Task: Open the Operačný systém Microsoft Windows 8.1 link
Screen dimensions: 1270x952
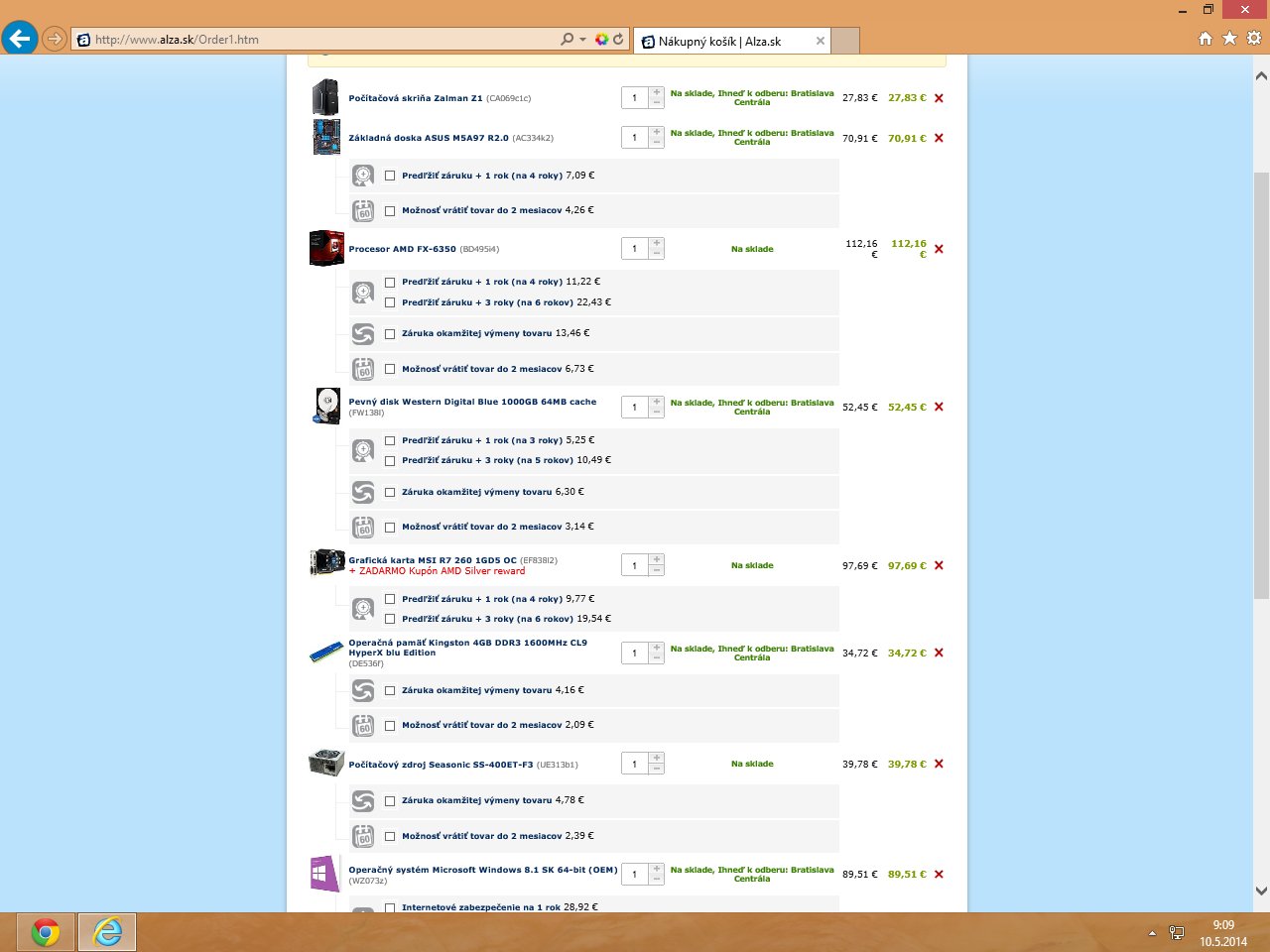Action: pos(483,870)
